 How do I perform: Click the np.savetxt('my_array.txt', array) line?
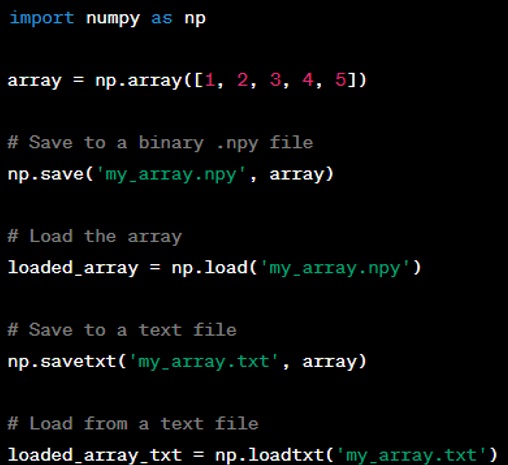coord(187,362)
